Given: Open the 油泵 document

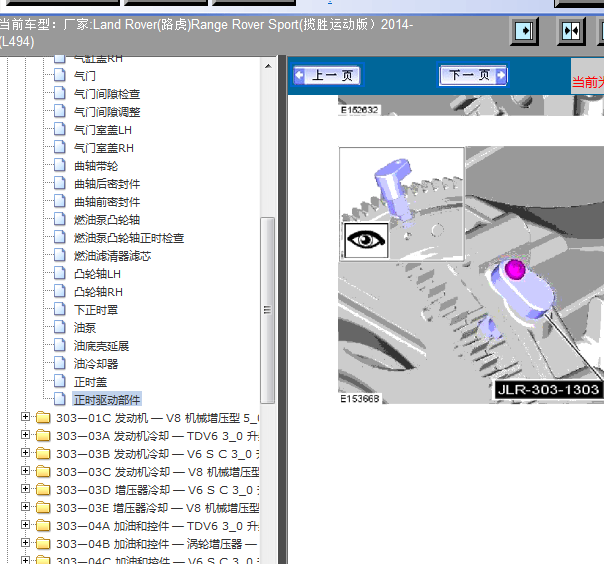Looking at the screenshot, I should click(85, 328).
